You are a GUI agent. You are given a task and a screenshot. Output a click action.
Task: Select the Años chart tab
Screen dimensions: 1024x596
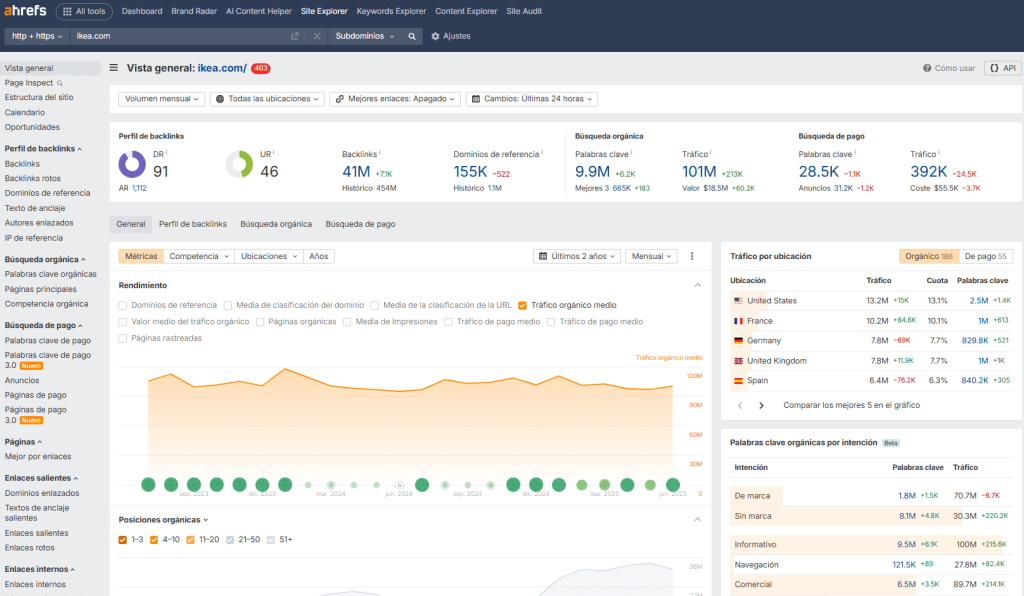(319, 256)
